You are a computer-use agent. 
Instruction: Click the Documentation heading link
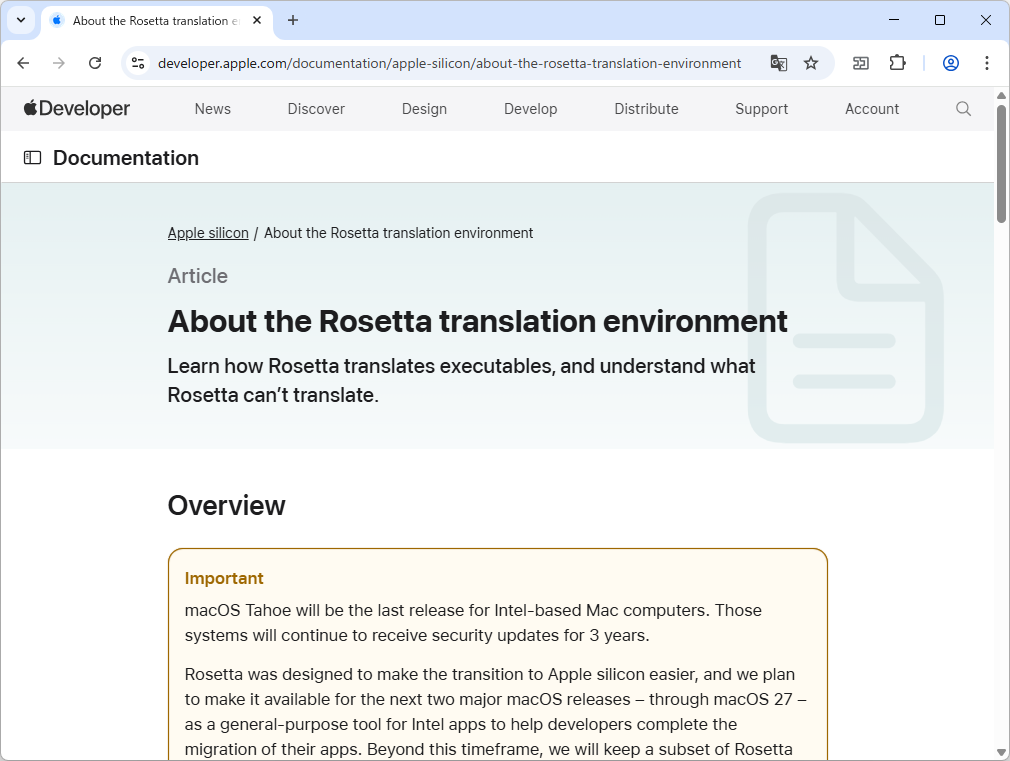(x=126, y=158)
